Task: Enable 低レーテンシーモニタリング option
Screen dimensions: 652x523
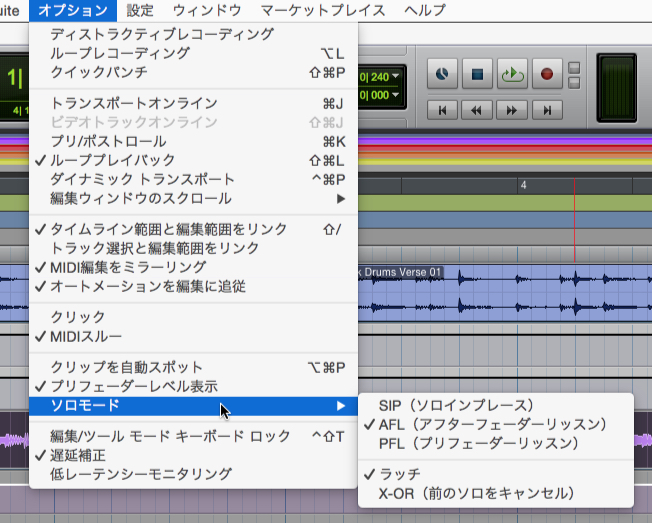Action: (x=193, y=474)
